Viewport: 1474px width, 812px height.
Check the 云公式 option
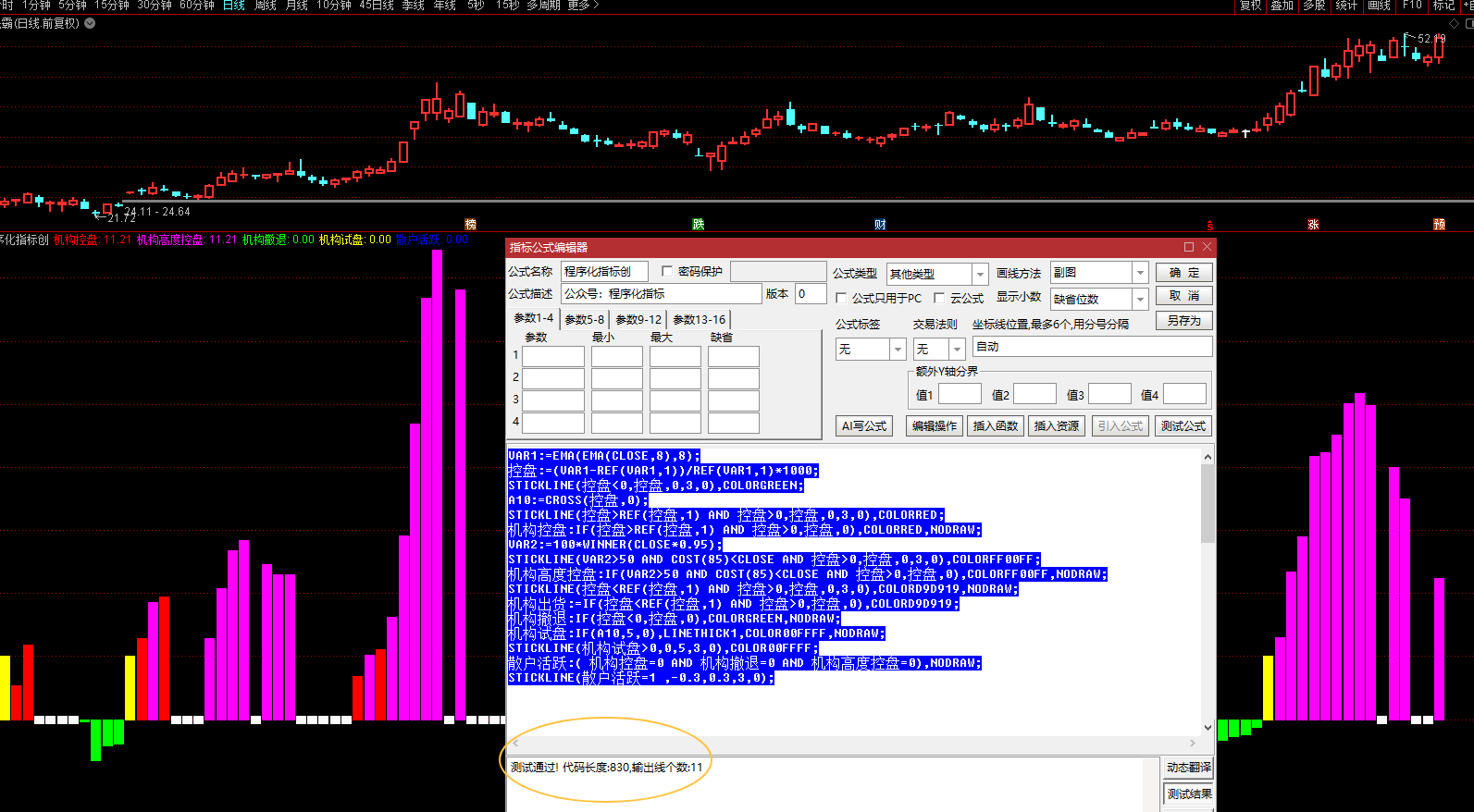(939, 298)
